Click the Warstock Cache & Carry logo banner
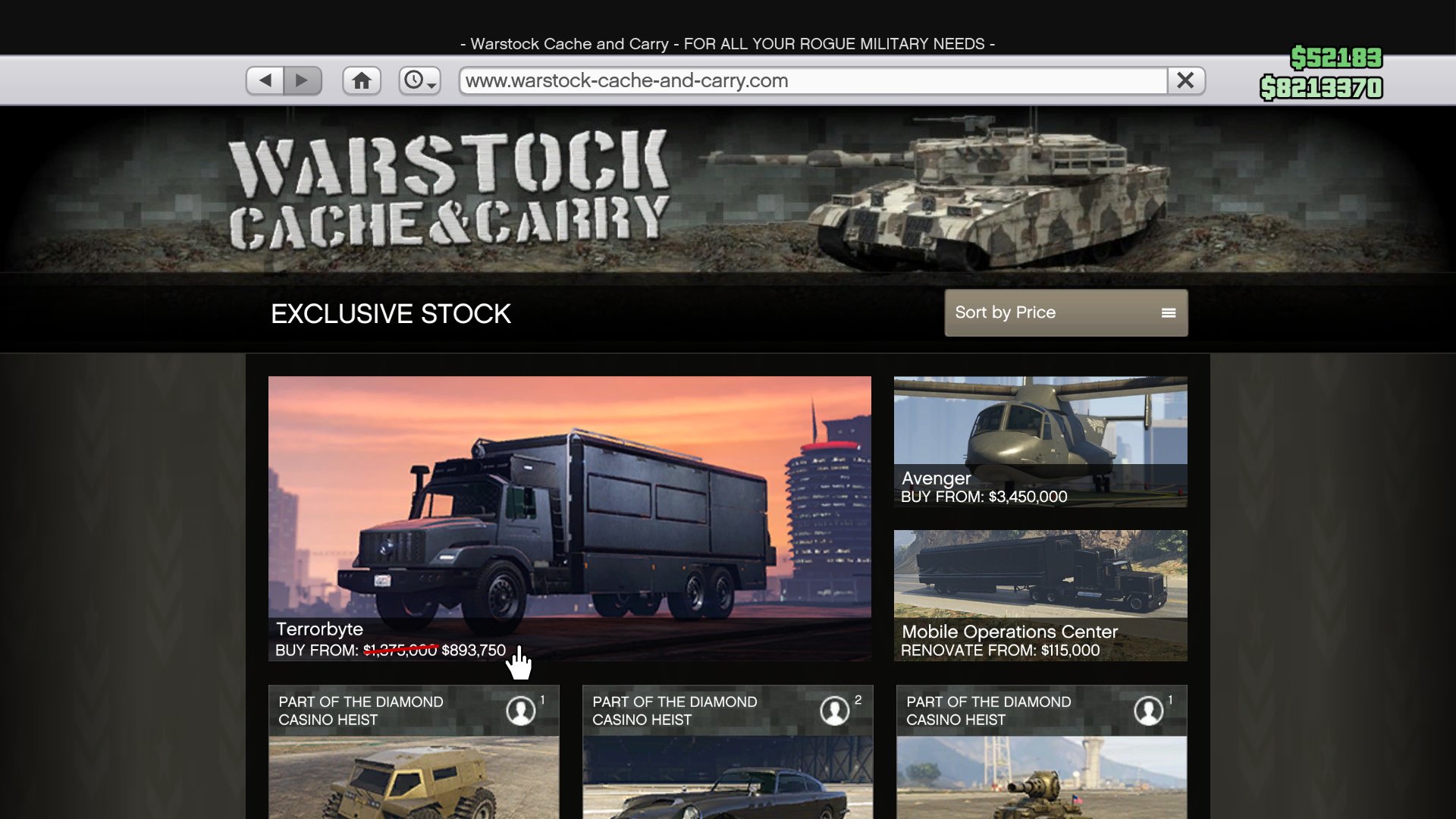Screen dimensions: 1456x819 (449, 190)
